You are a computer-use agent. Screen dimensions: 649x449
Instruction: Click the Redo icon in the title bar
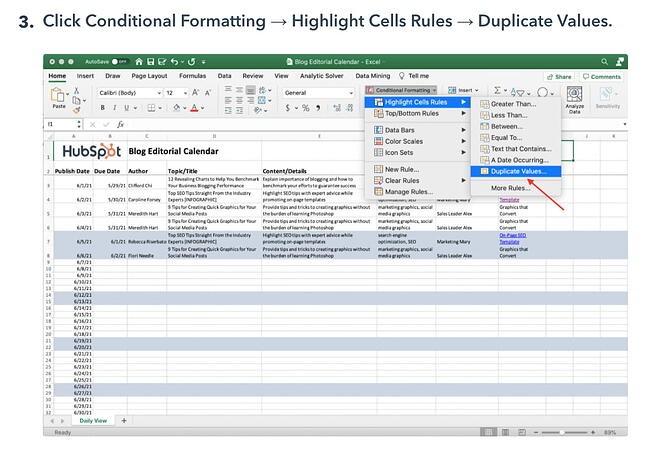pyautogui.click(x=191, y=62)
